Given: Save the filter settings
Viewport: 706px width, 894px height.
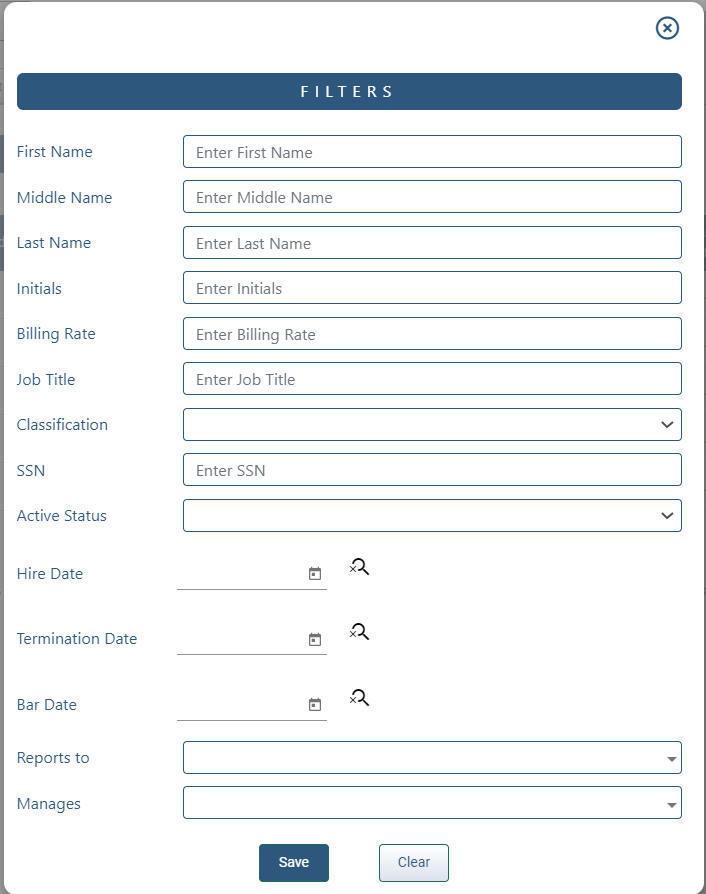Looking at the screenshot, I should click(294, 863).
